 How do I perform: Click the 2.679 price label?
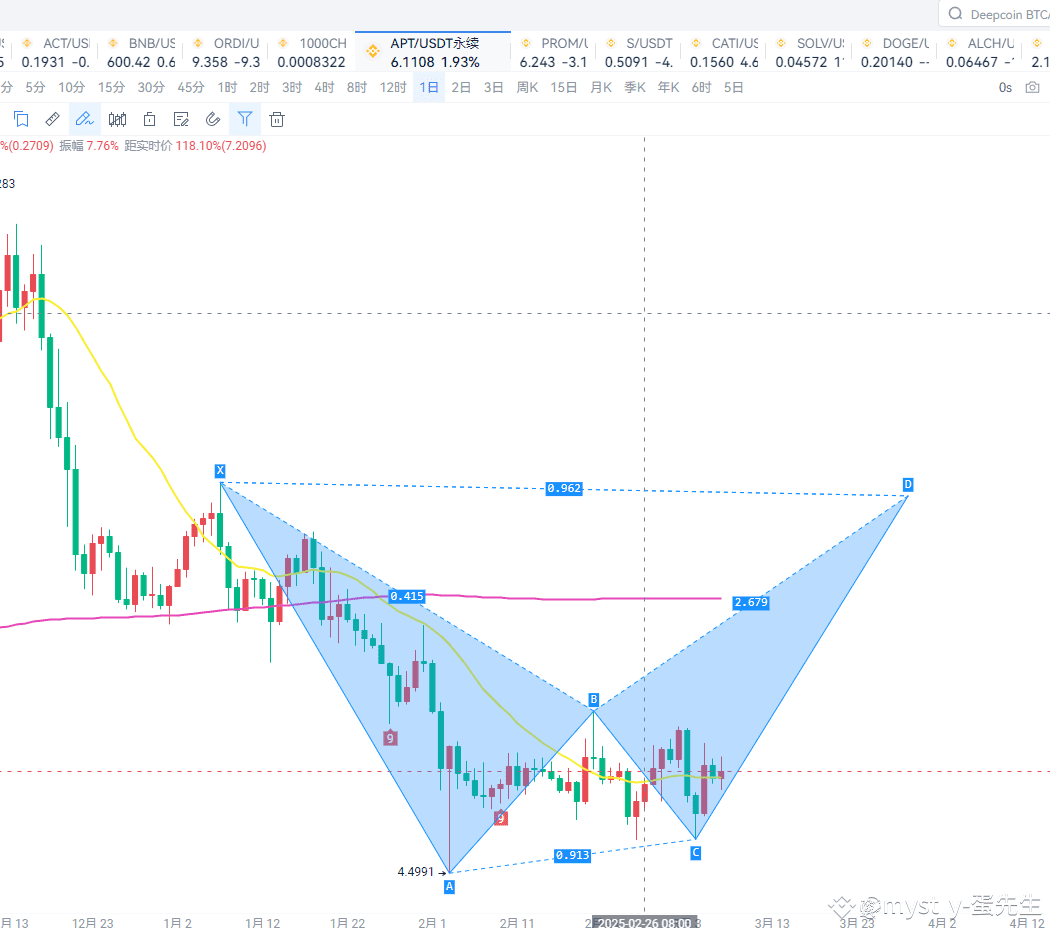point(750,602)
